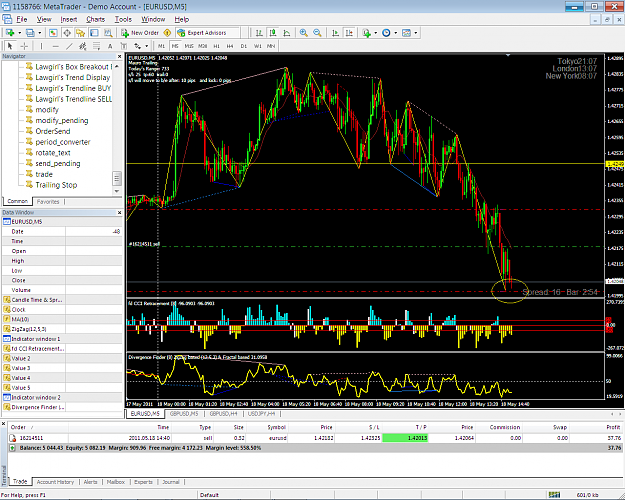Open the Charts menu
The height and width of the screenshot is (500, 625).
[x=96, y=19]
